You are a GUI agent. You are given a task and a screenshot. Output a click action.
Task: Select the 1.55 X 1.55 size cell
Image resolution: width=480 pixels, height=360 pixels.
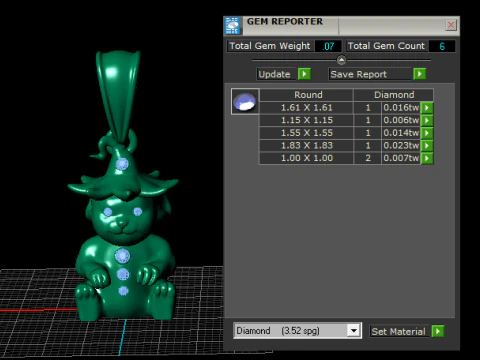point(306,133)
